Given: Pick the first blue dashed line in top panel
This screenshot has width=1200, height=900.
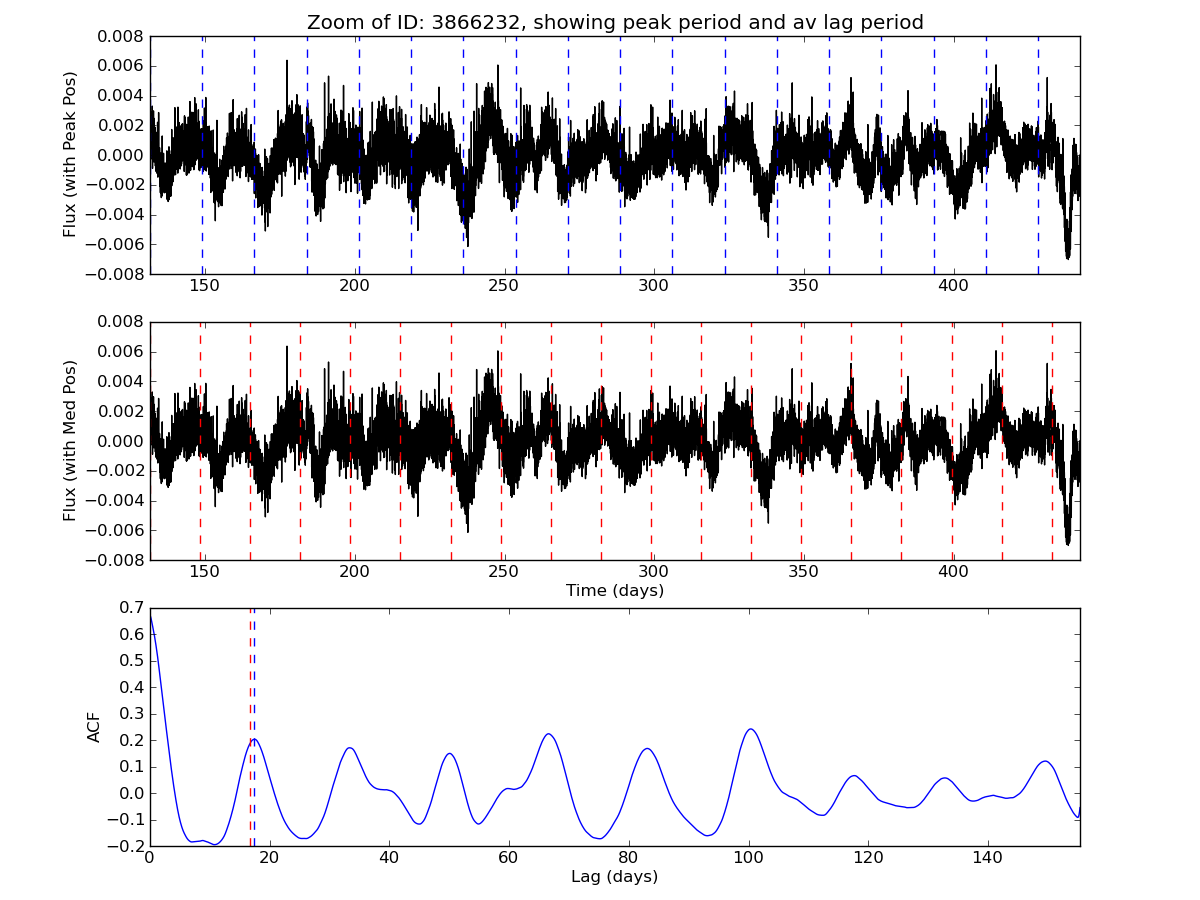Looking at the screenshot, I should pos(202,100).
